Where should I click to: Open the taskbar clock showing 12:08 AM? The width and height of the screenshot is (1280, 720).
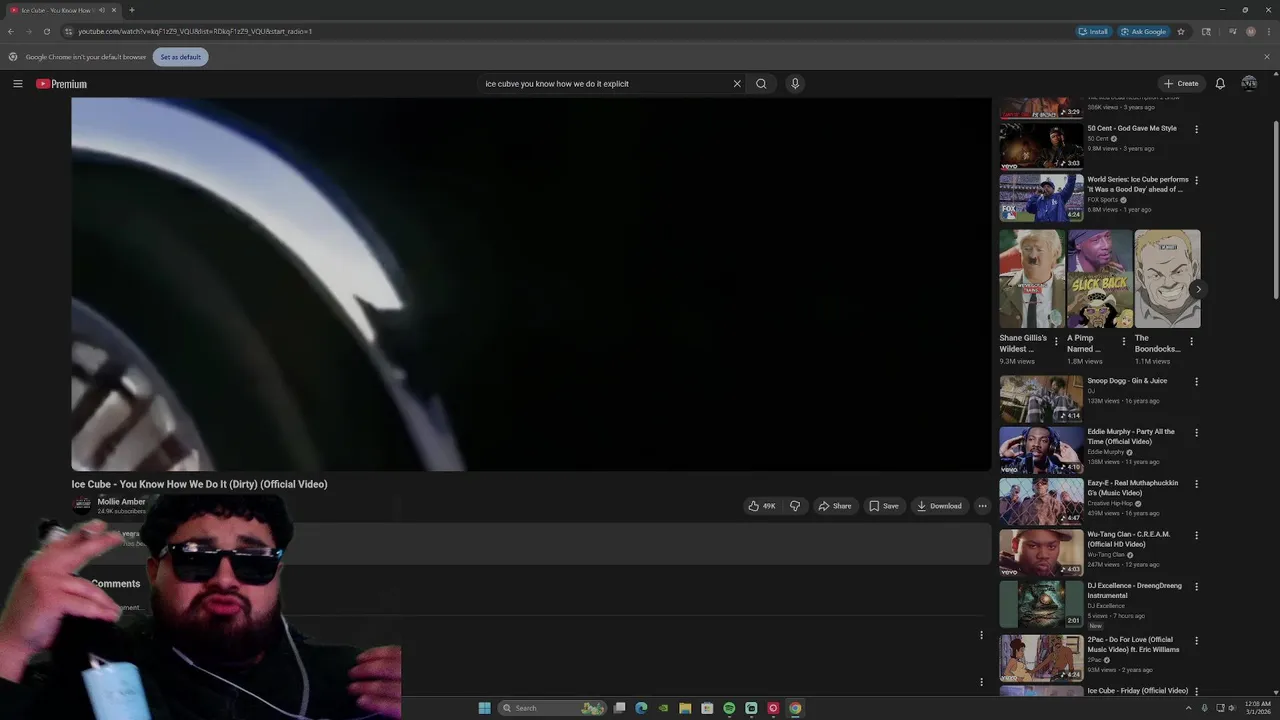(1257, 708)
